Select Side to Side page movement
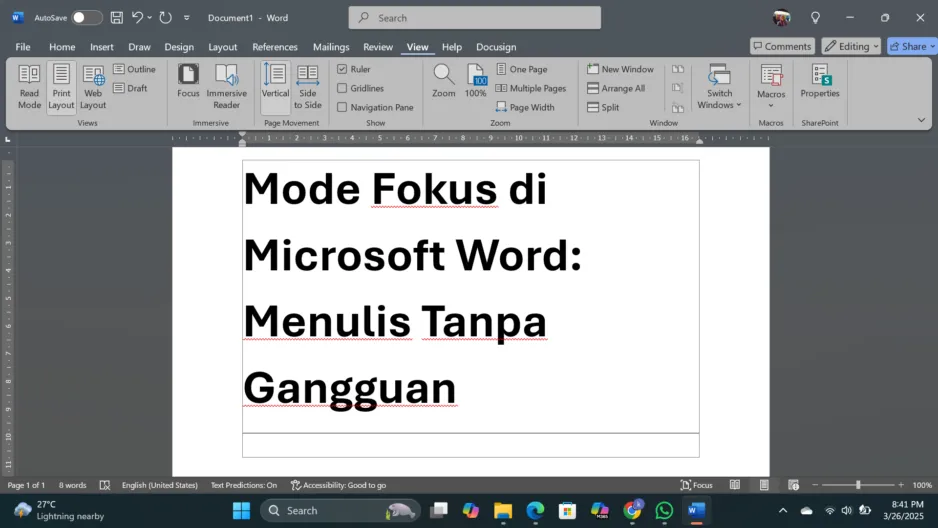Viewport: 938px width, 528px height. coord(307,87)
